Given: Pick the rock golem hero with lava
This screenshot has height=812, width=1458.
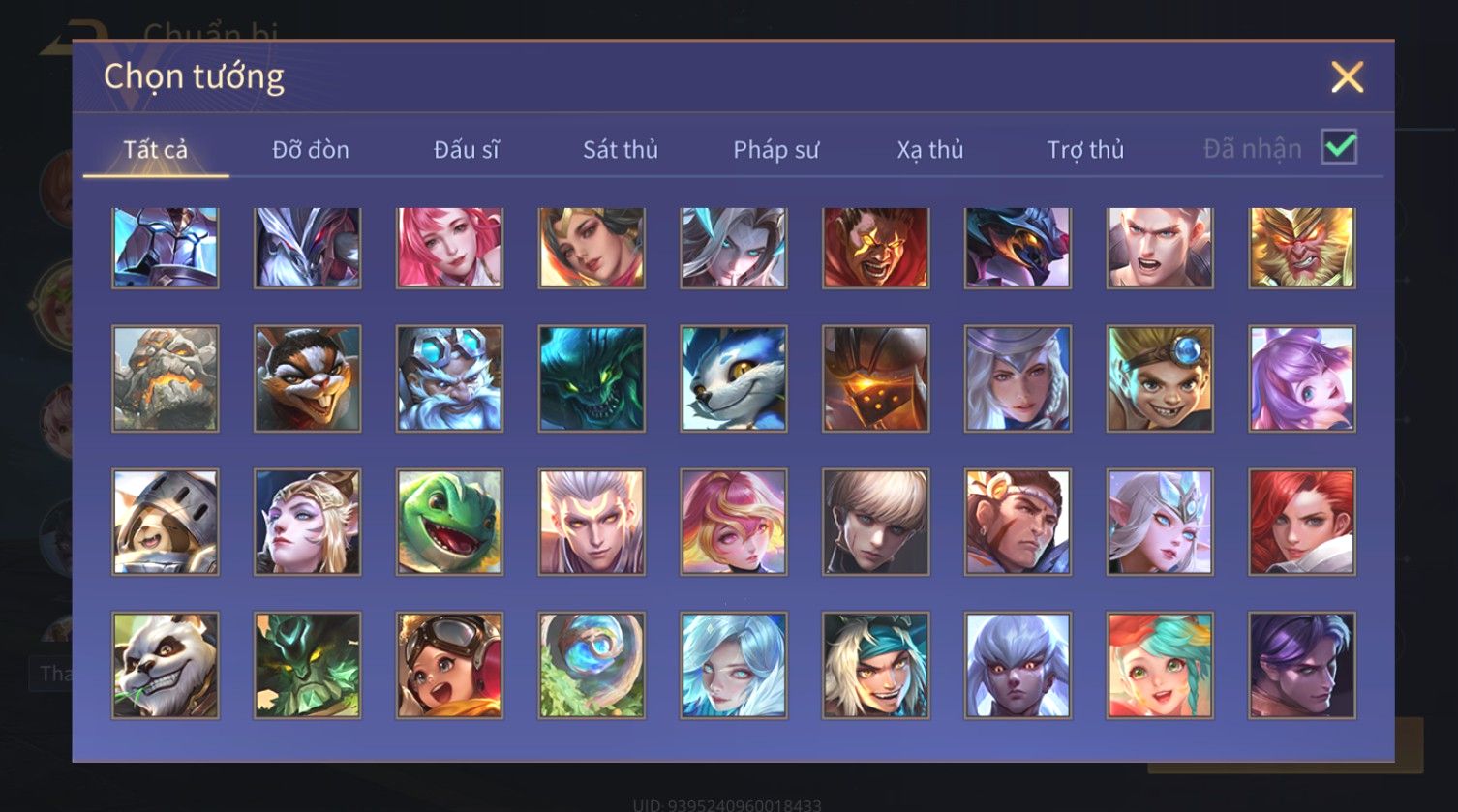Looking at the screenshot, I should pyautogui.click(x=166, y=378).
